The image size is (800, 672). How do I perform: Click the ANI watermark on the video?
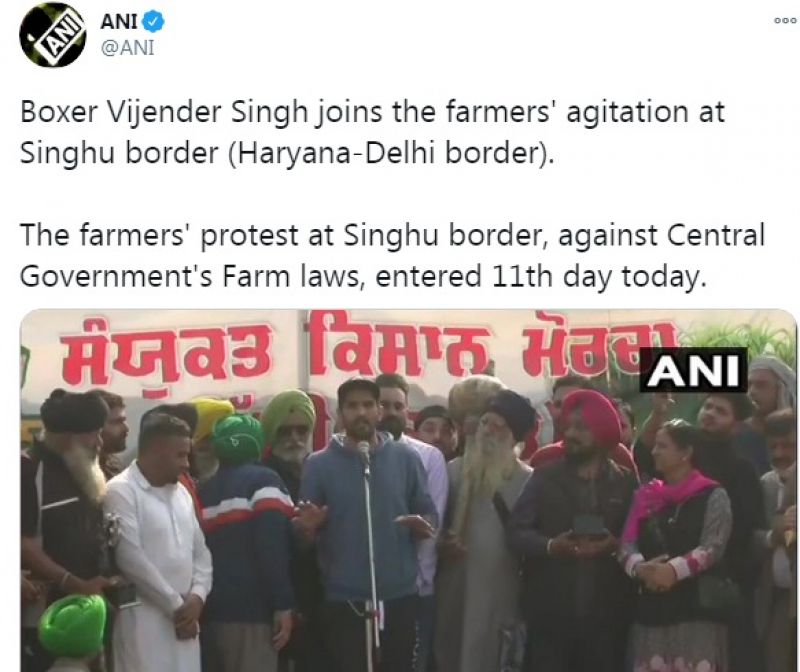click(x=693, y=370)
